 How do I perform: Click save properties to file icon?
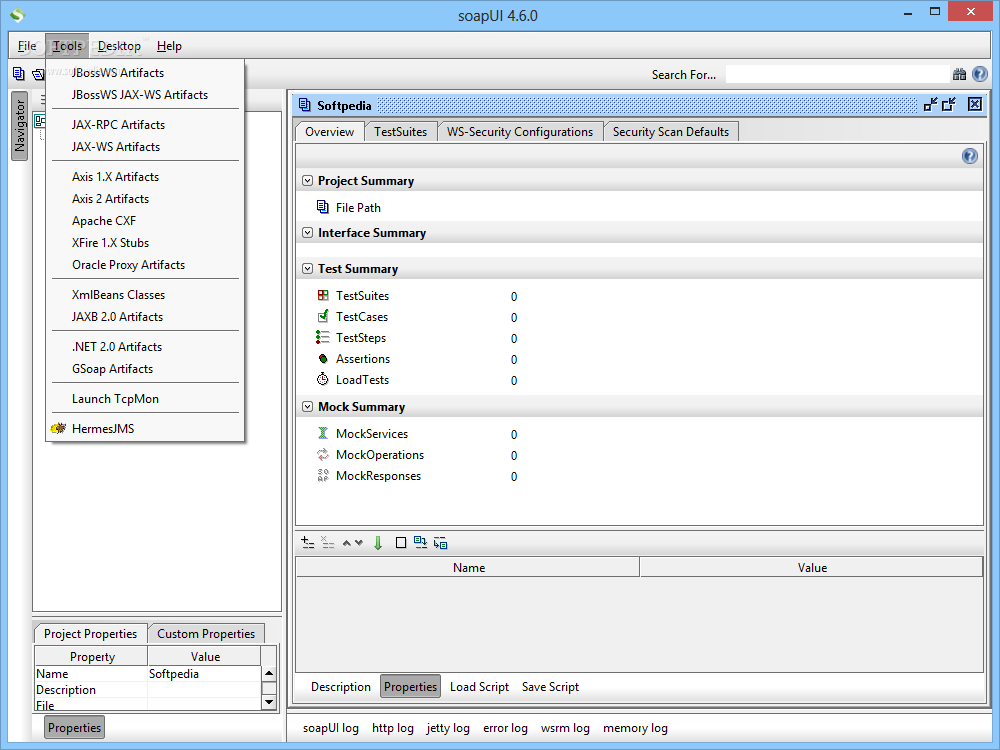440,543
